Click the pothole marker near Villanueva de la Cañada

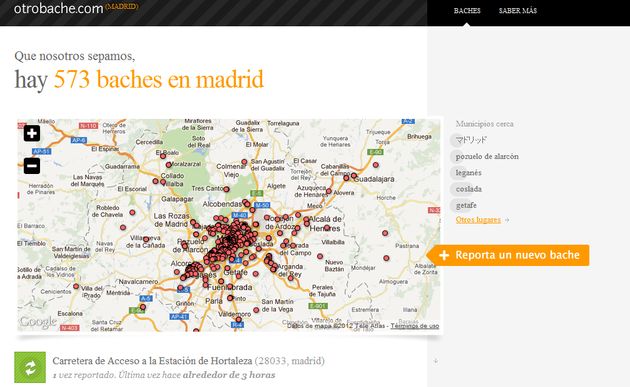click(x=146, y=239)
